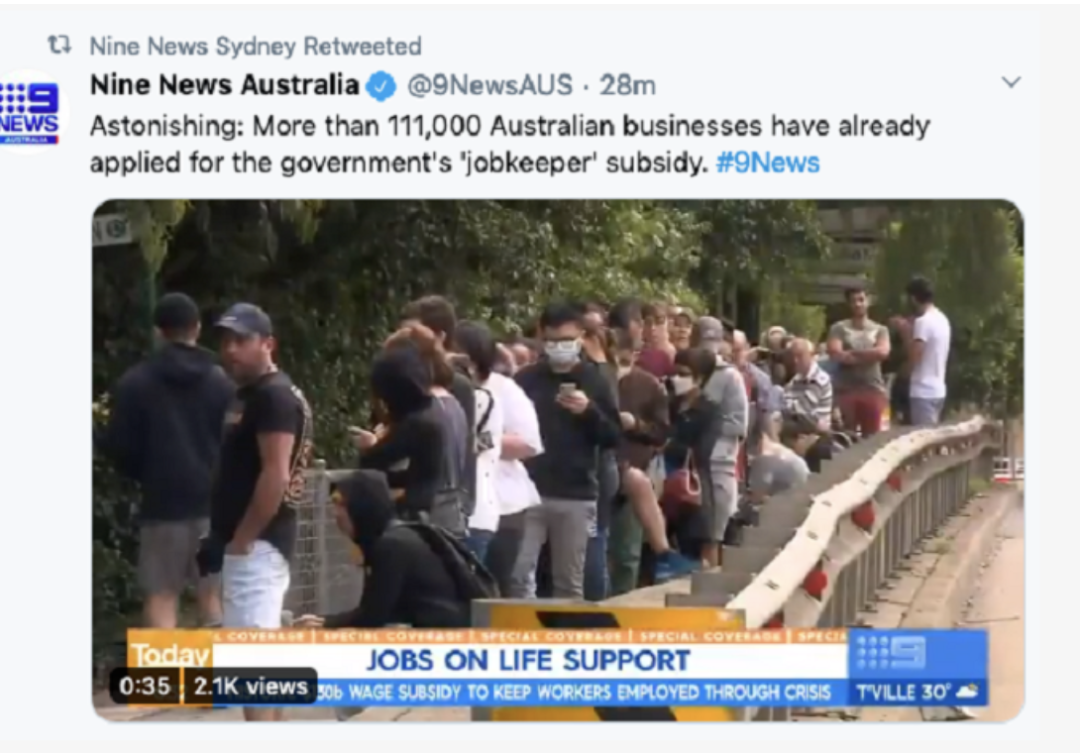Viewport: 1080px width, 753px height.
Task: Click the retweet arrows icon above the tweet
Action: click(x=59, y=45)
